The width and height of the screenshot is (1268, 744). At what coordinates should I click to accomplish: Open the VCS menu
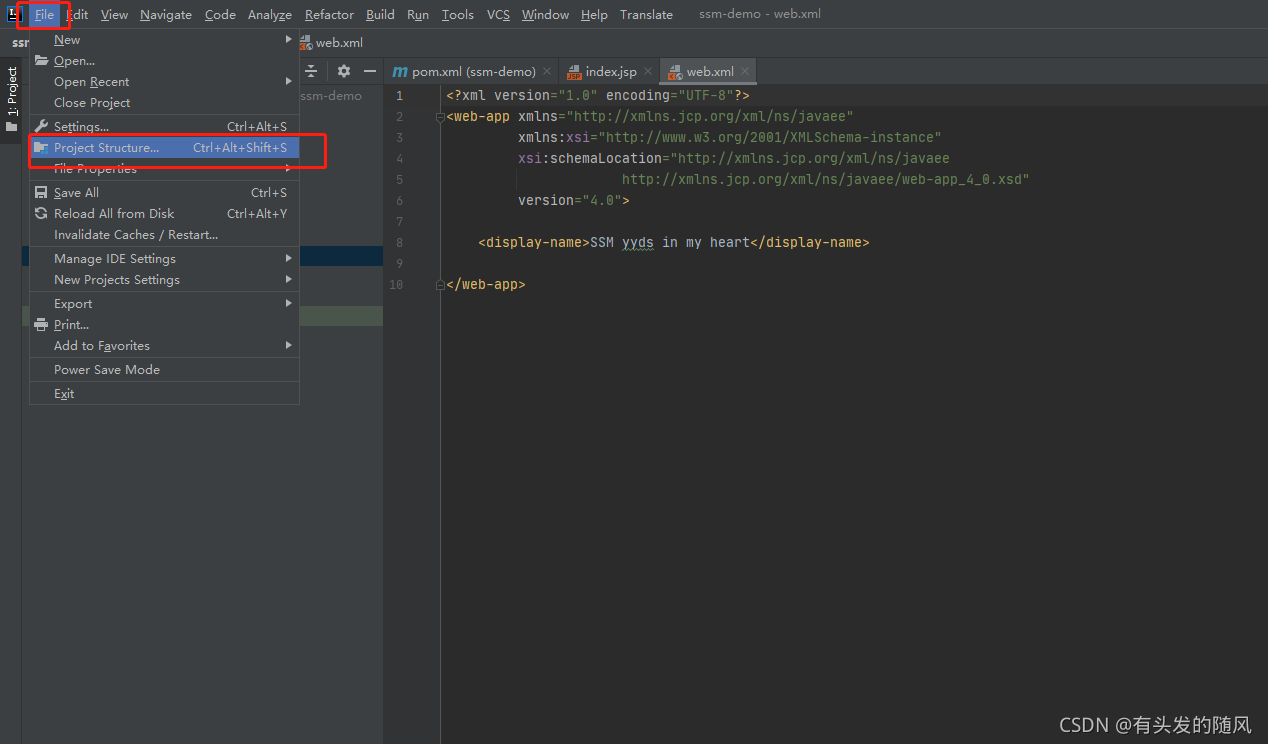coord(498,15)
